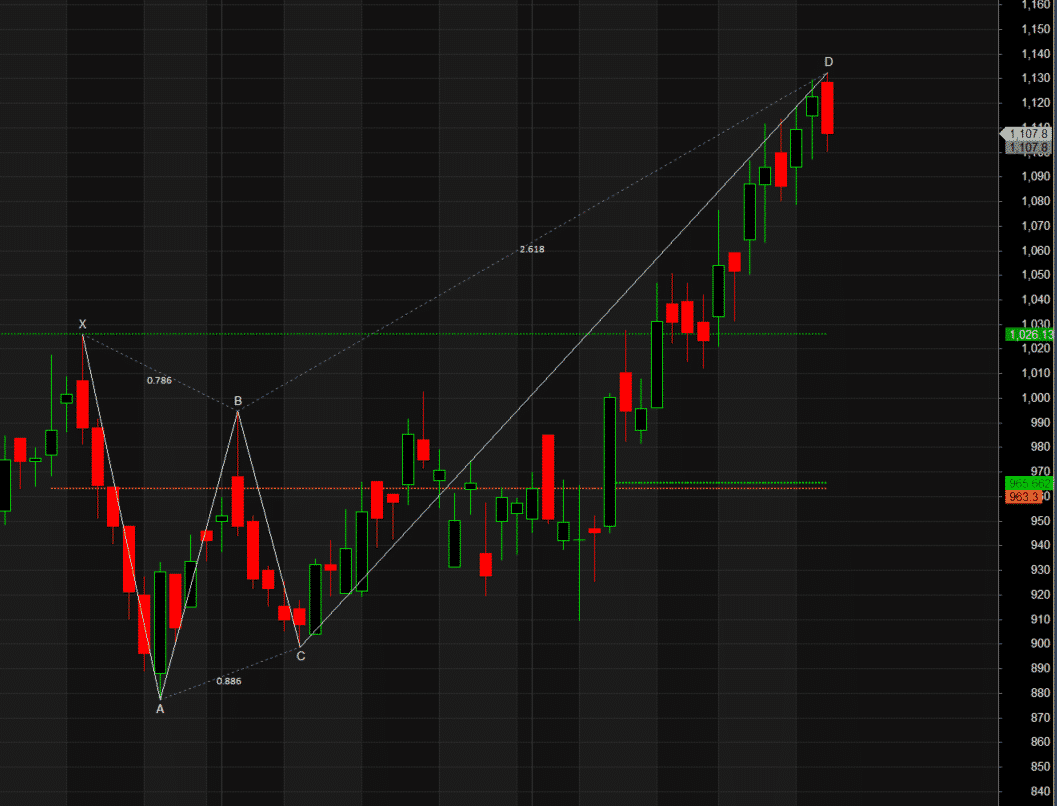Select the A point label at pattern low
This screenshot has width=1057, height=806.
click(159, 709)
